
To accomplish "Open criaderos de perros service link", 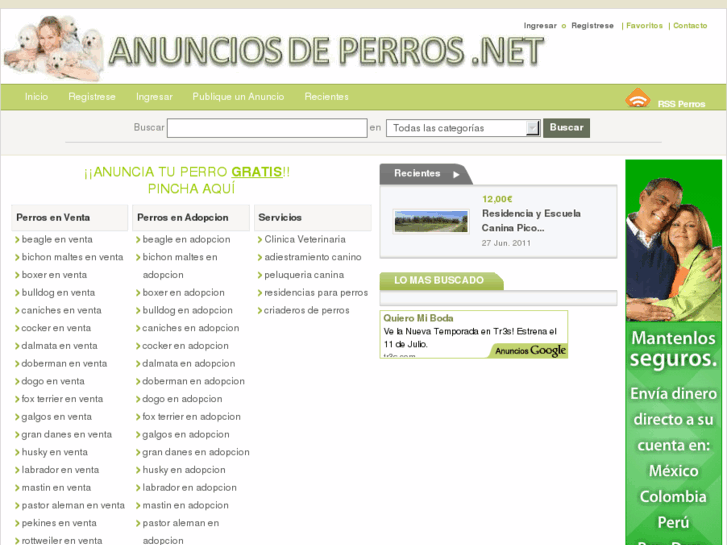I will 307,310.
